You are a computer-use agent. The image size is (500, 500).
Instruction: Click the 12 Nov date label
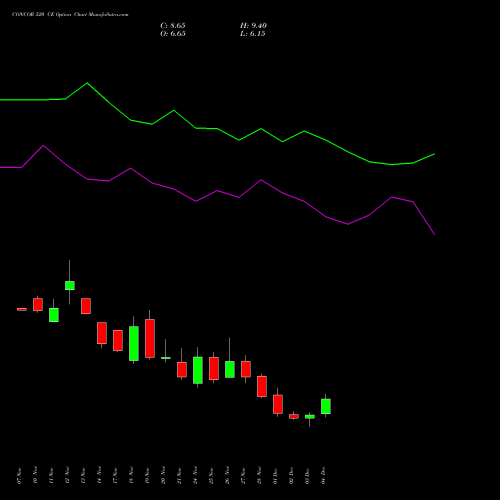tap(67, 475)
